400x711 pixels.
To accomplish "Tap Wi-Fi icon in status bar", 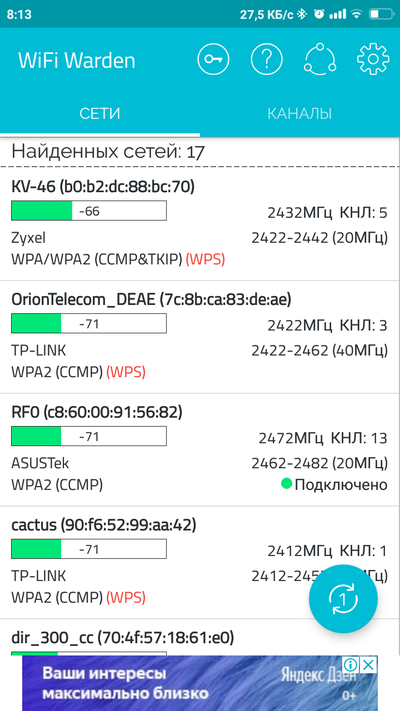I will 357,14.
